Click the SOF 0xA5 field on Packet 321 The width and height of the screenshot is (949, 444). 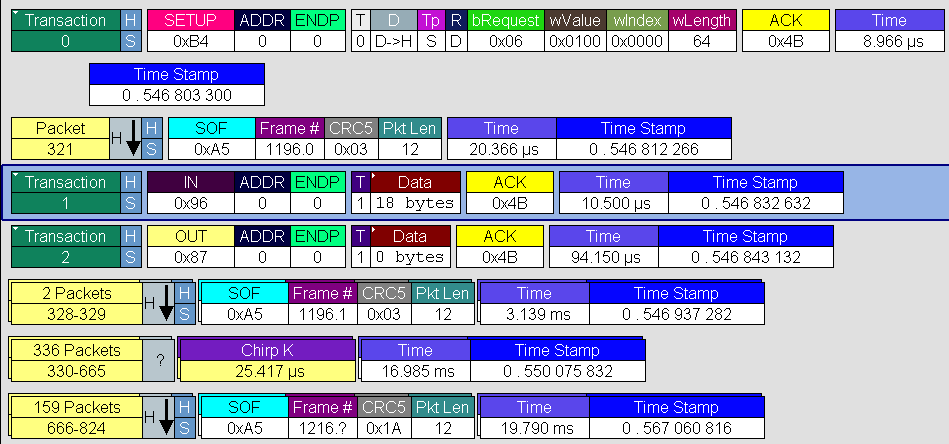(x=212, y=139)
